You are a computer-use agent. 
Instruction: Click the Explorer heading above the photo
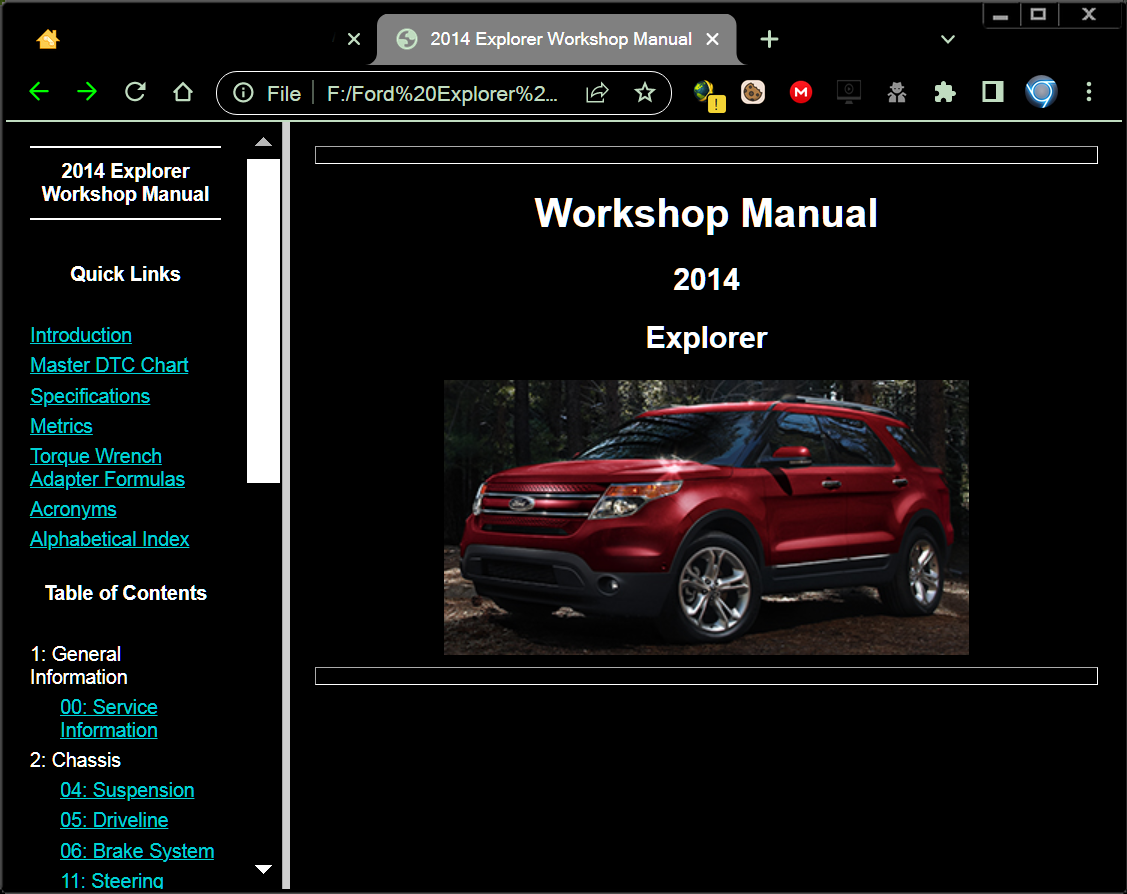(x=706, y=338)
